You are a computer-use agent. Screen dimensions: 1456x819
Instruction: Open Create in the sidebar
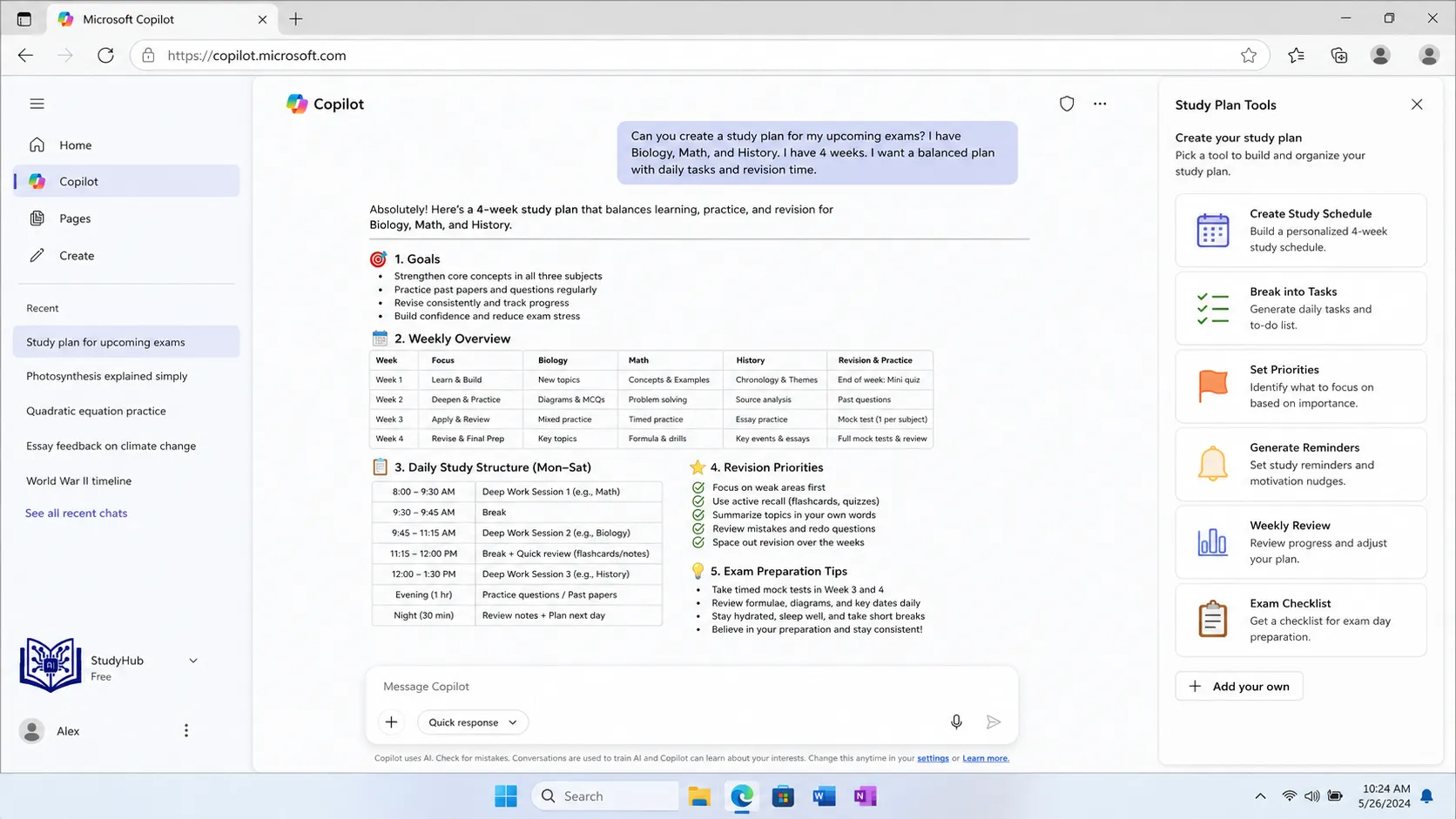point(126,256)
